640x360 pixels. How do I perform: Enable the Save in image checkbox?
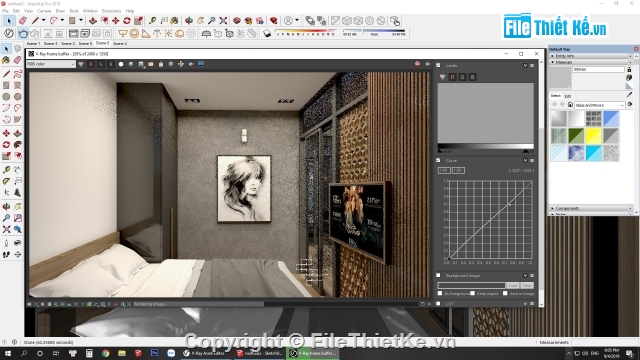(x=505, y=293)
